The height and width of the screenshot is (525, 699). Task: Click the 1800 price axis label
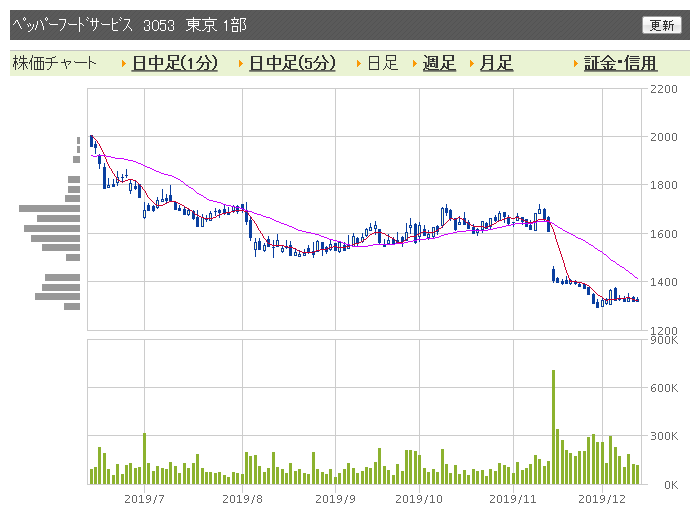coord(664,185)
